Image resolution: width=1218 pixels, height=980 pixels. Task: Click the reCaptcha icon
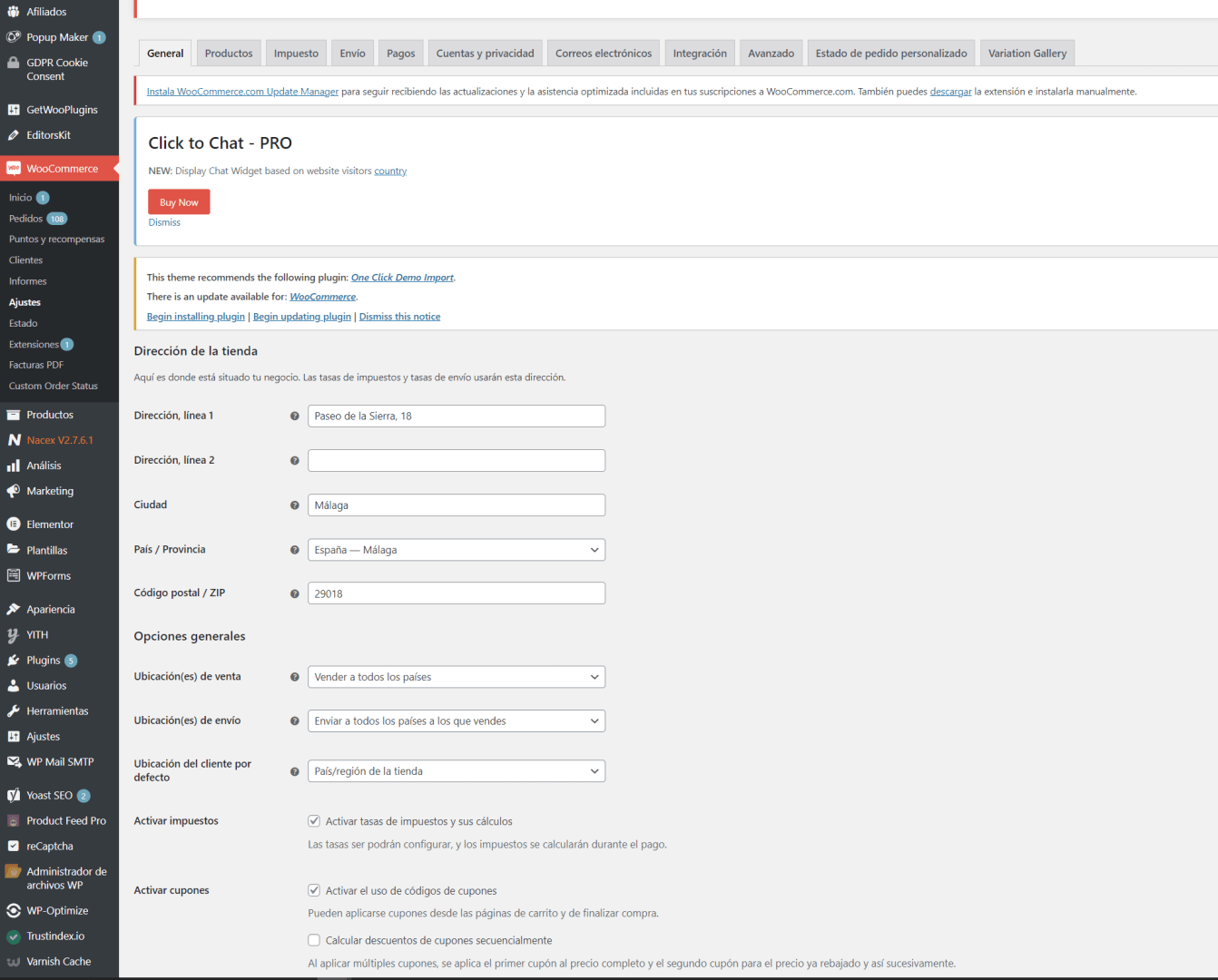14,847
